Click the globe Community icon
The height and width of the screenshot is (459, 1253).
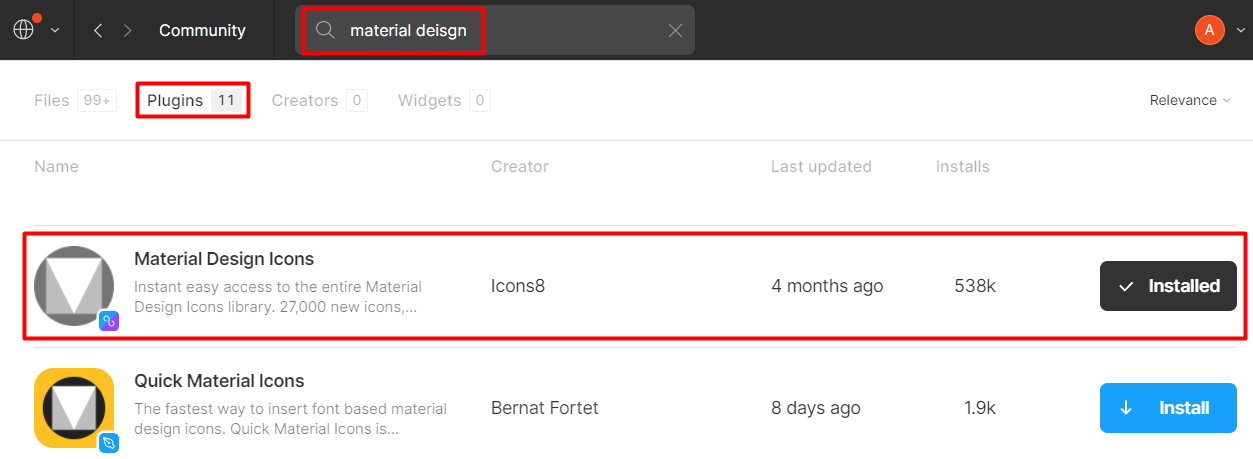(24, 30)
